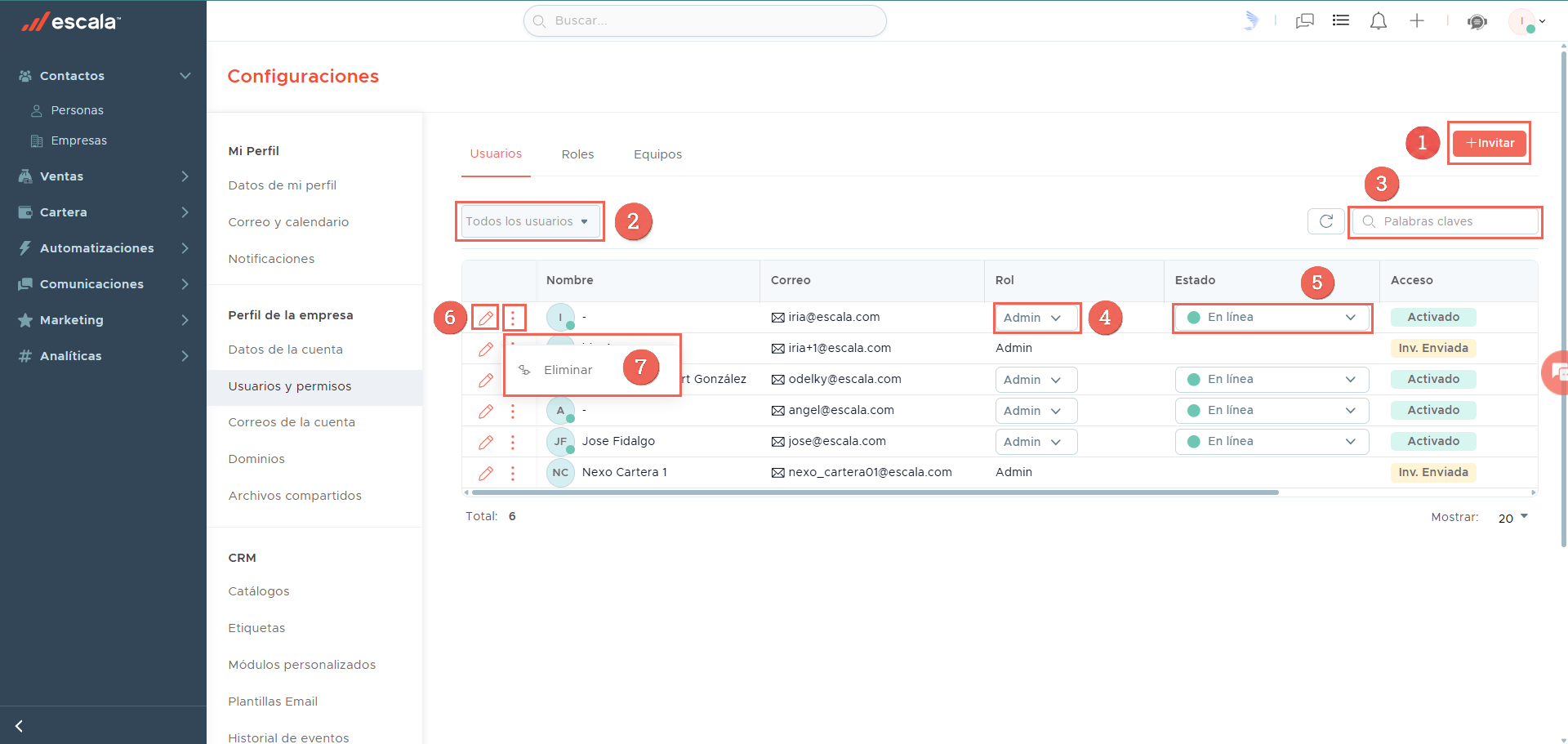
Task: Open Plantillas Email
Action: (x=273, y=702)
